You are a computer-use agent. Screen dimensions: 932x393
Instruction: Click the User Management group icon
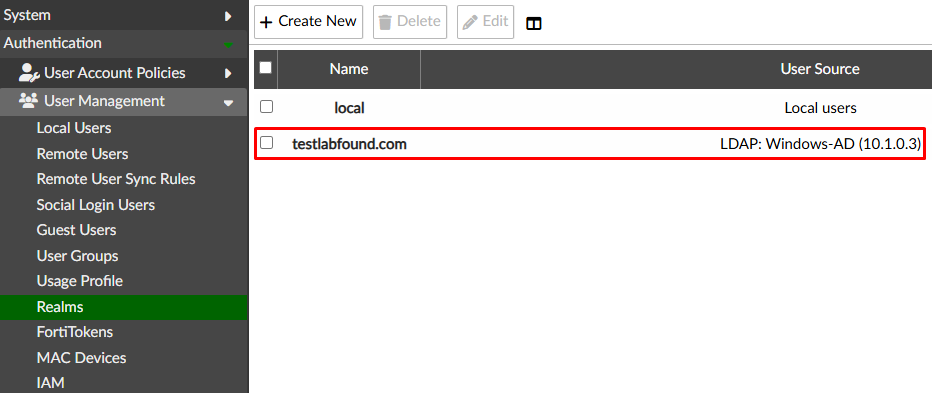[x=29, y=100]
